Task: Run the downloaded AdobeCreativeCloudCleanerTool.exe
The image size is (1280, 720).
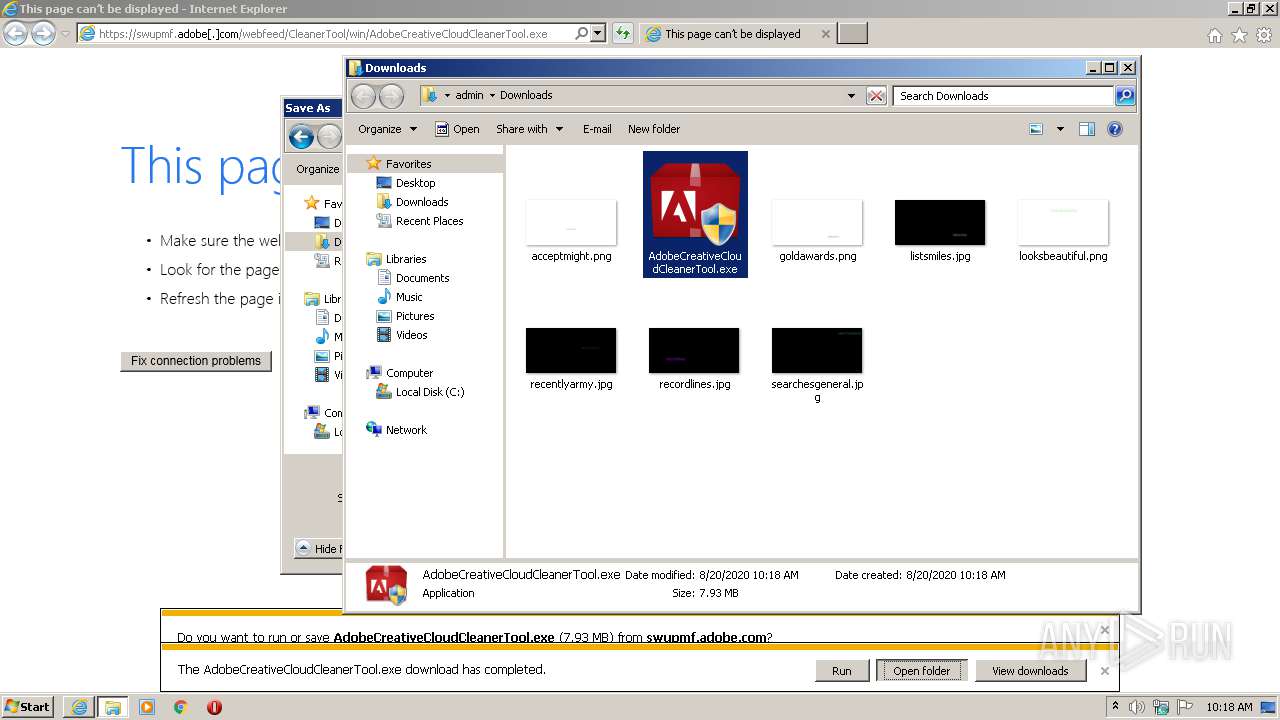Action: pos(842,671)
